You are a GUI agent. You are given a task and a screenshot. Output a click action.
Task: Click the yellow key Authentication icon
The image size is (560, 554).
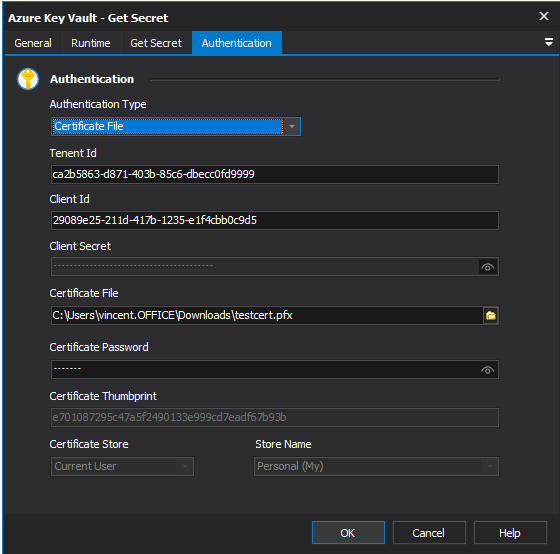click(28, 79)
